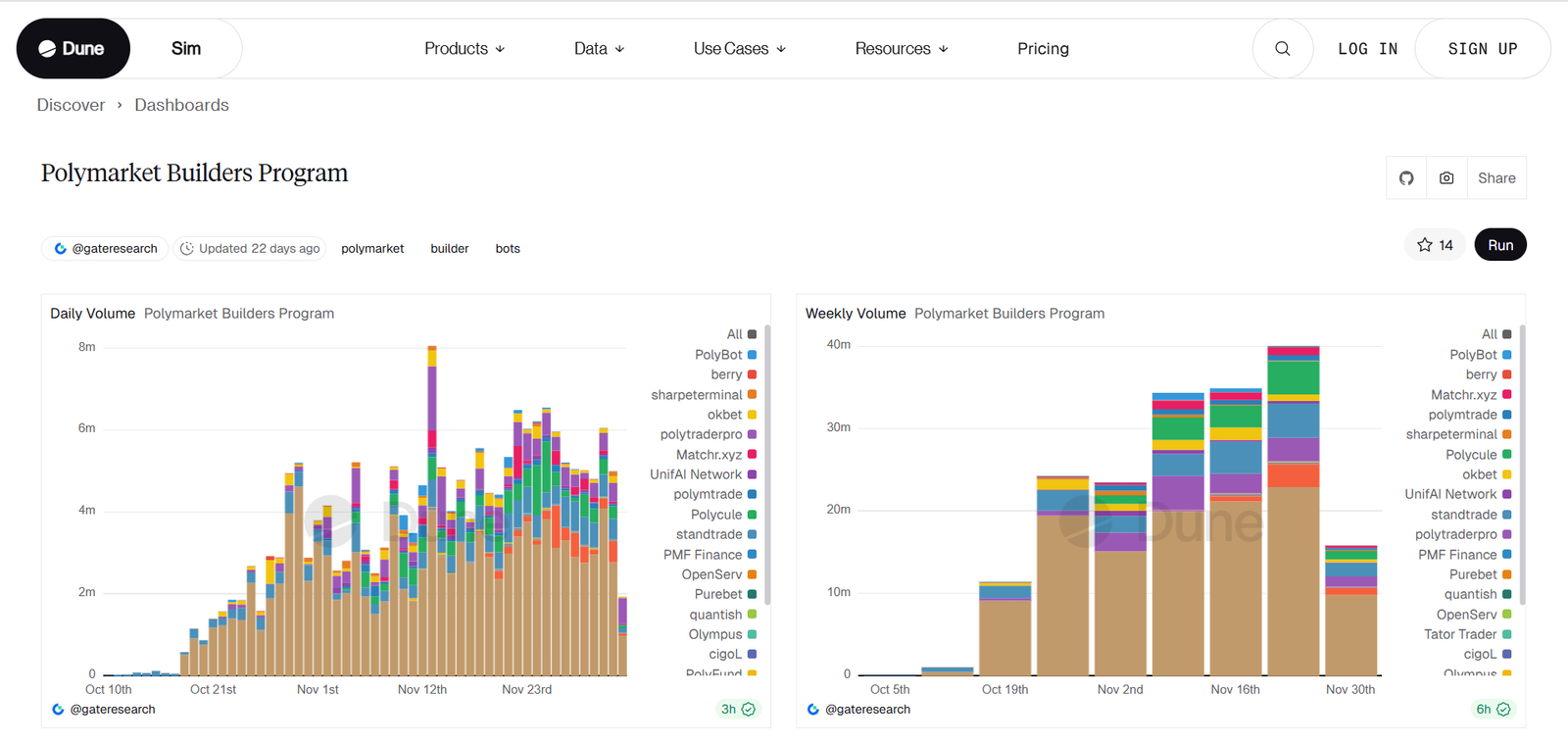1568x743 pixels.
Task: Click the Daily Volume legend scrollbar
Action: pos(767,465)
